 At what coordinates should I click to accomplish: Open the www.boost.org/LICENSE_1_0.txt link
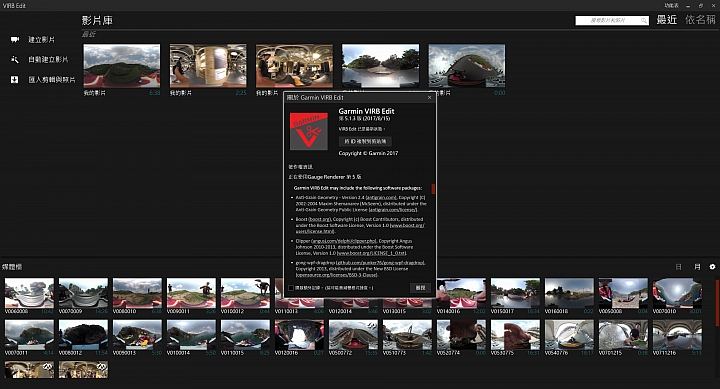371,253
